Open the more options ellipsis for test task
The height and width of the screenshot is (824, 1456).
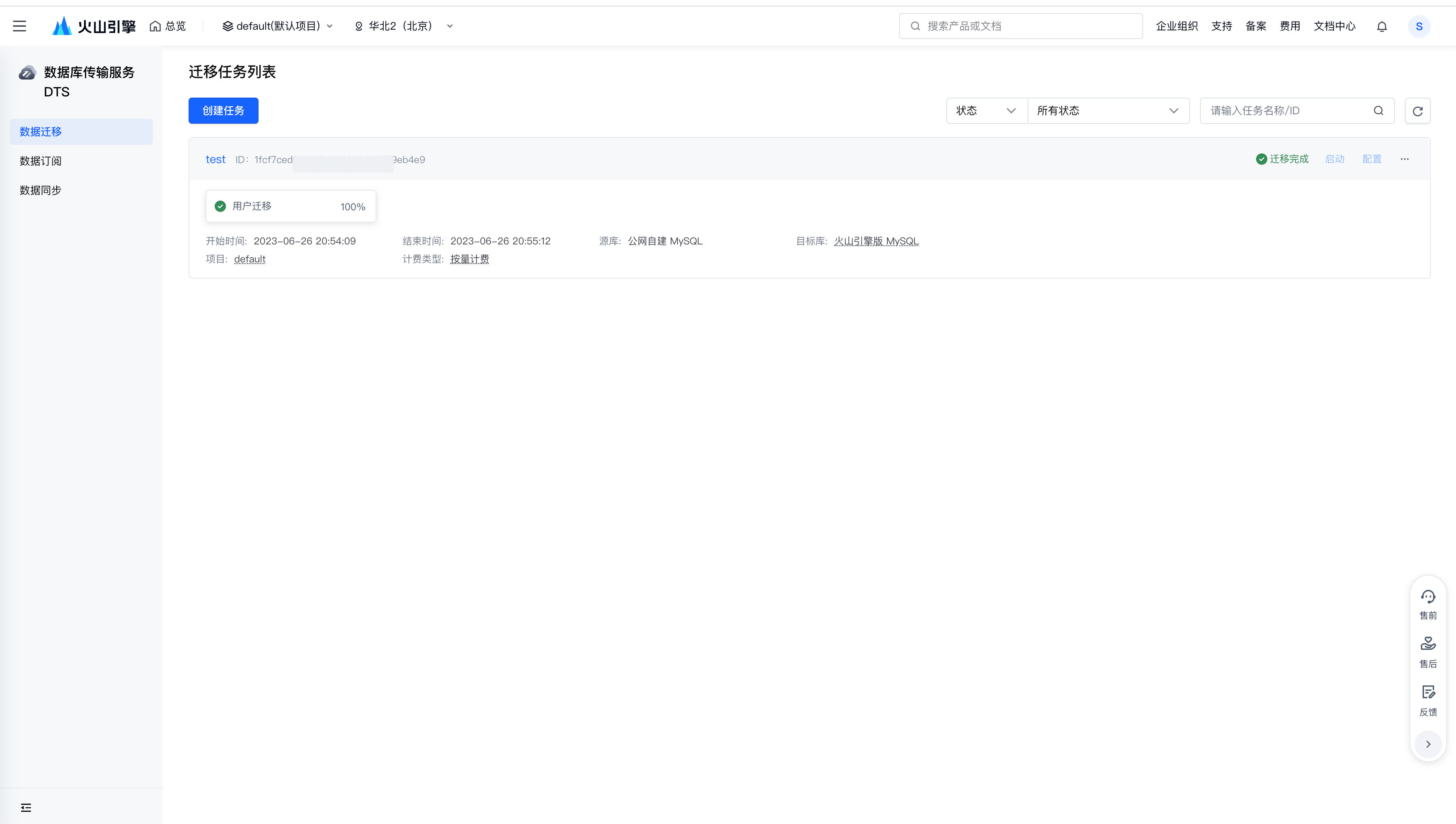coord(1404,159)
